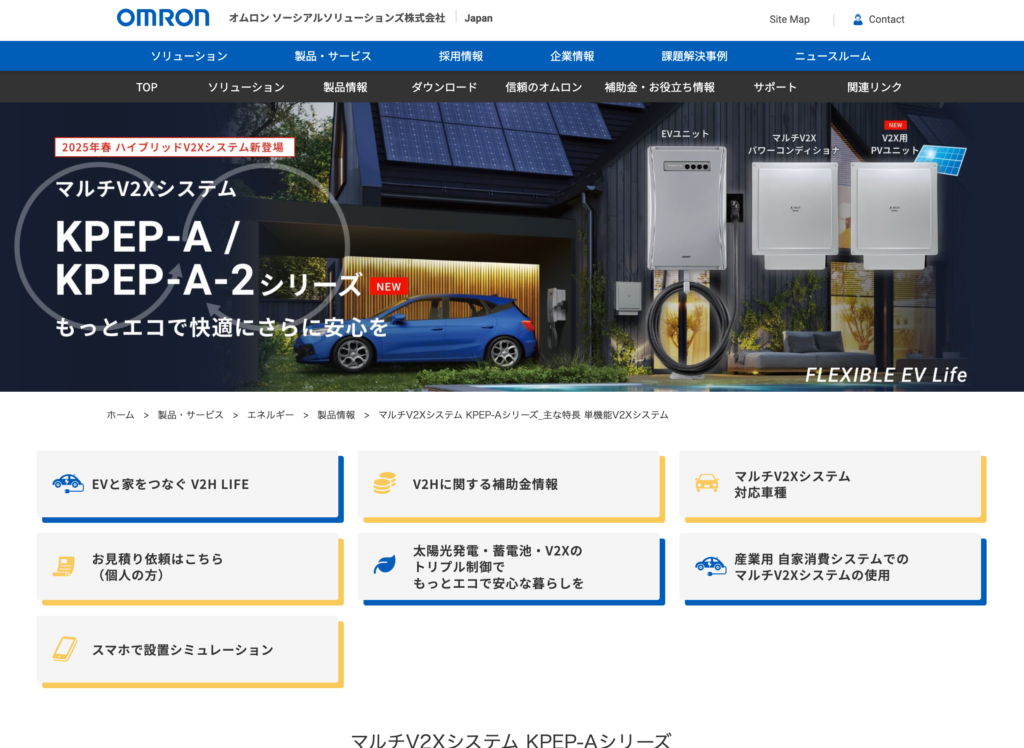Click the smartphone icon for installation simulation
Screen dimensions: 1024x748
[65, 649]
